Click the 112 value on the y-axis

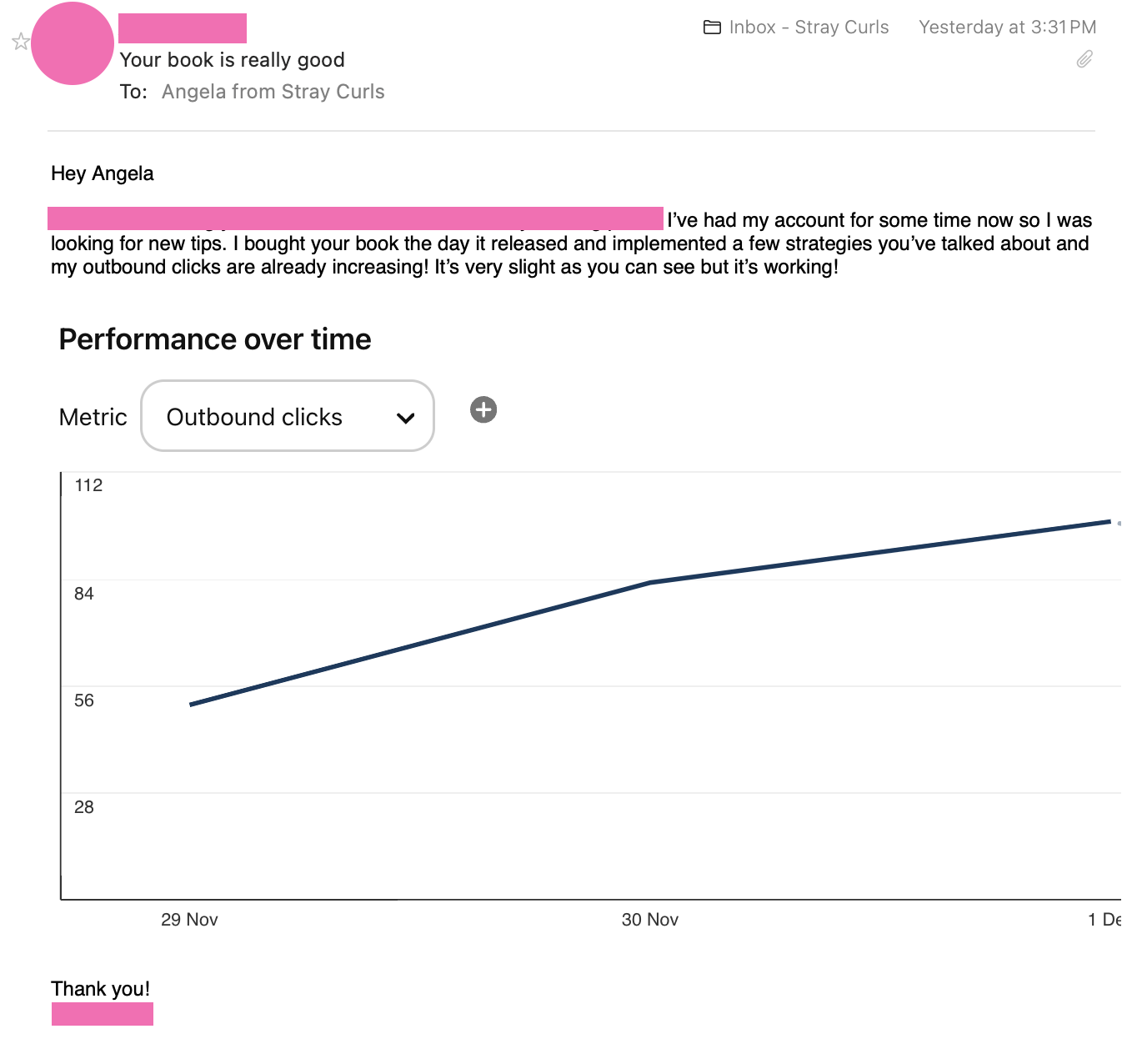[x=88, y=485]
